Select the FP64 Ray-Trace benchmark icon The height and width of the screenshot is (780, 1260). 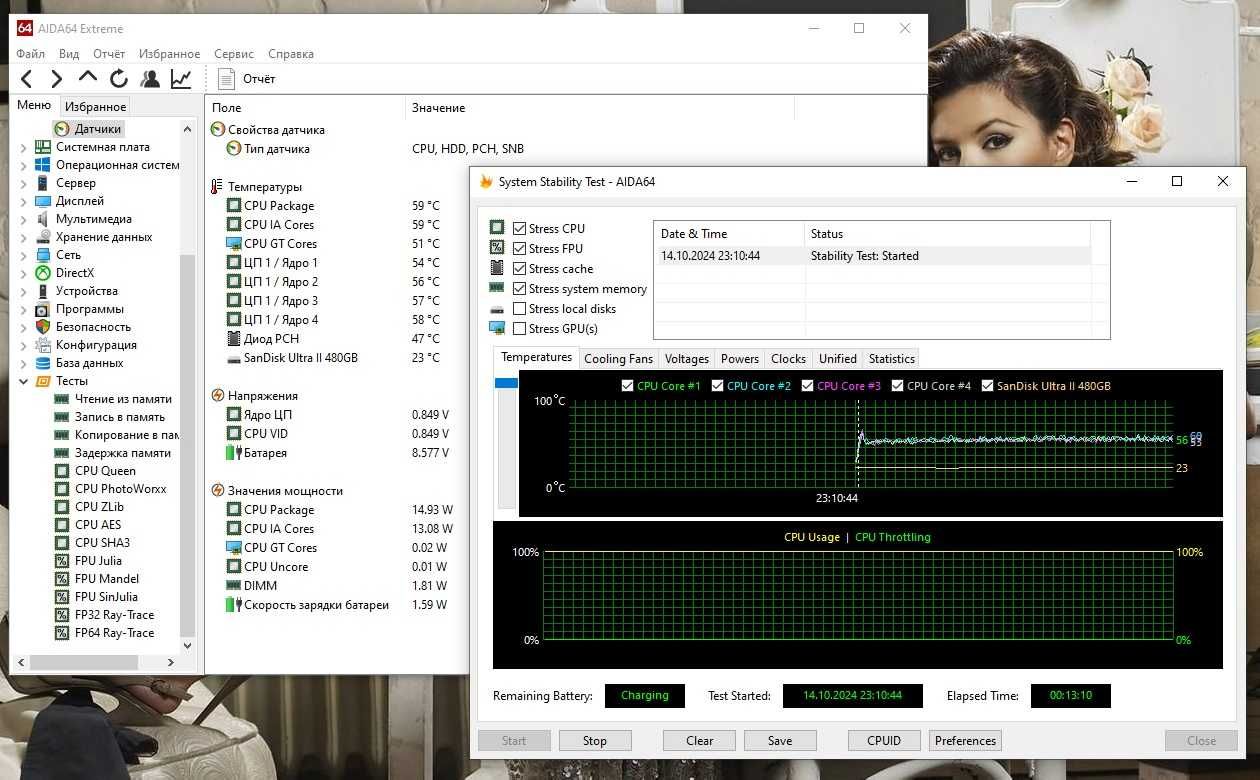click(62, 633)
